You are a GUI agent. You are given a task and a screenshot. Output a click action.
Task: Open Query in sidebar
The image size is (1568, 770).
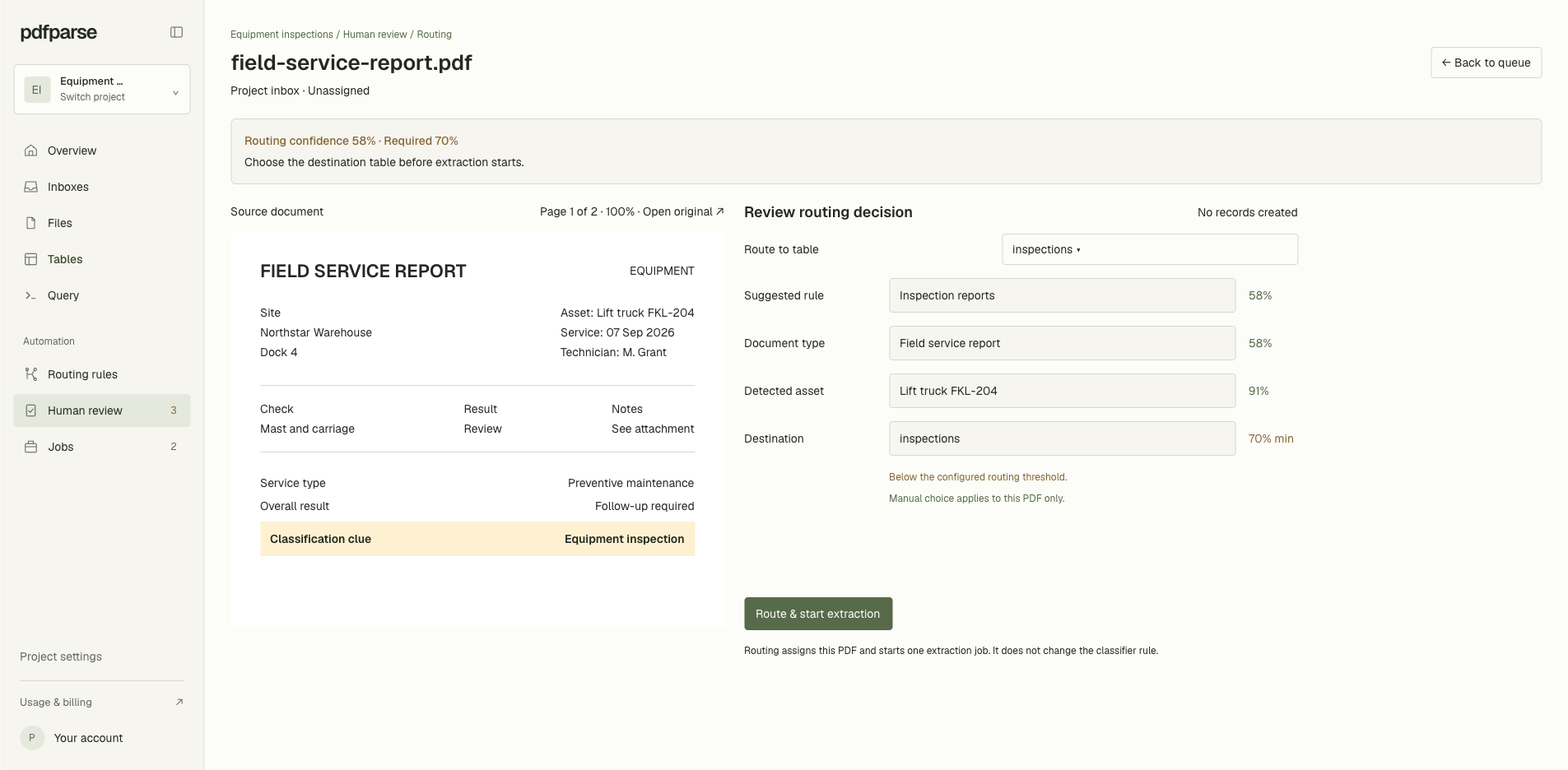[x=102, y=295]
